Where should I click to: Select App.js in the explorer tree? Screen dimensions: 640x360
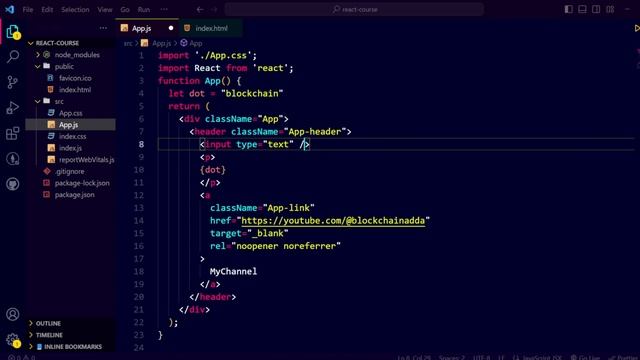70,125
